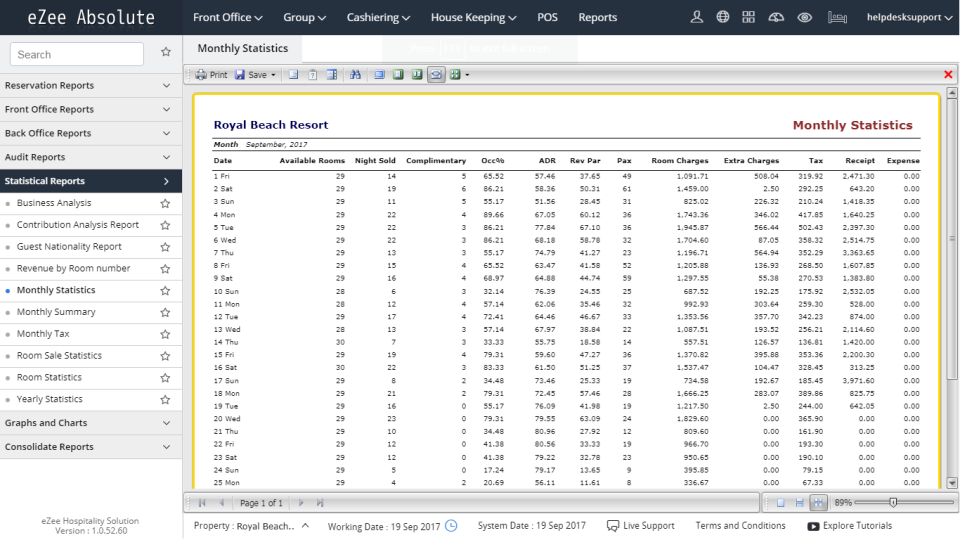Open the grid squares icon in header
This screenshot has height=540, width=960.
(x=749, y=17)
